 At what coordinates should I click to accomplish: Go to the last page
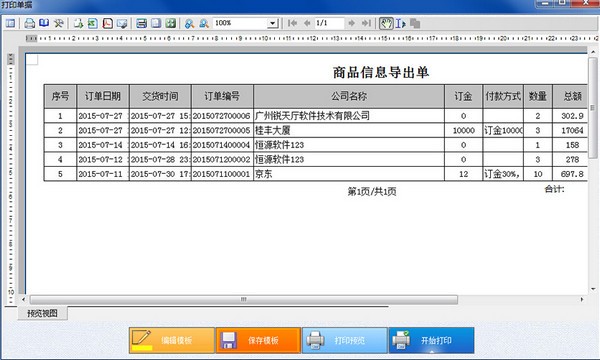click(x=366, y=23)
